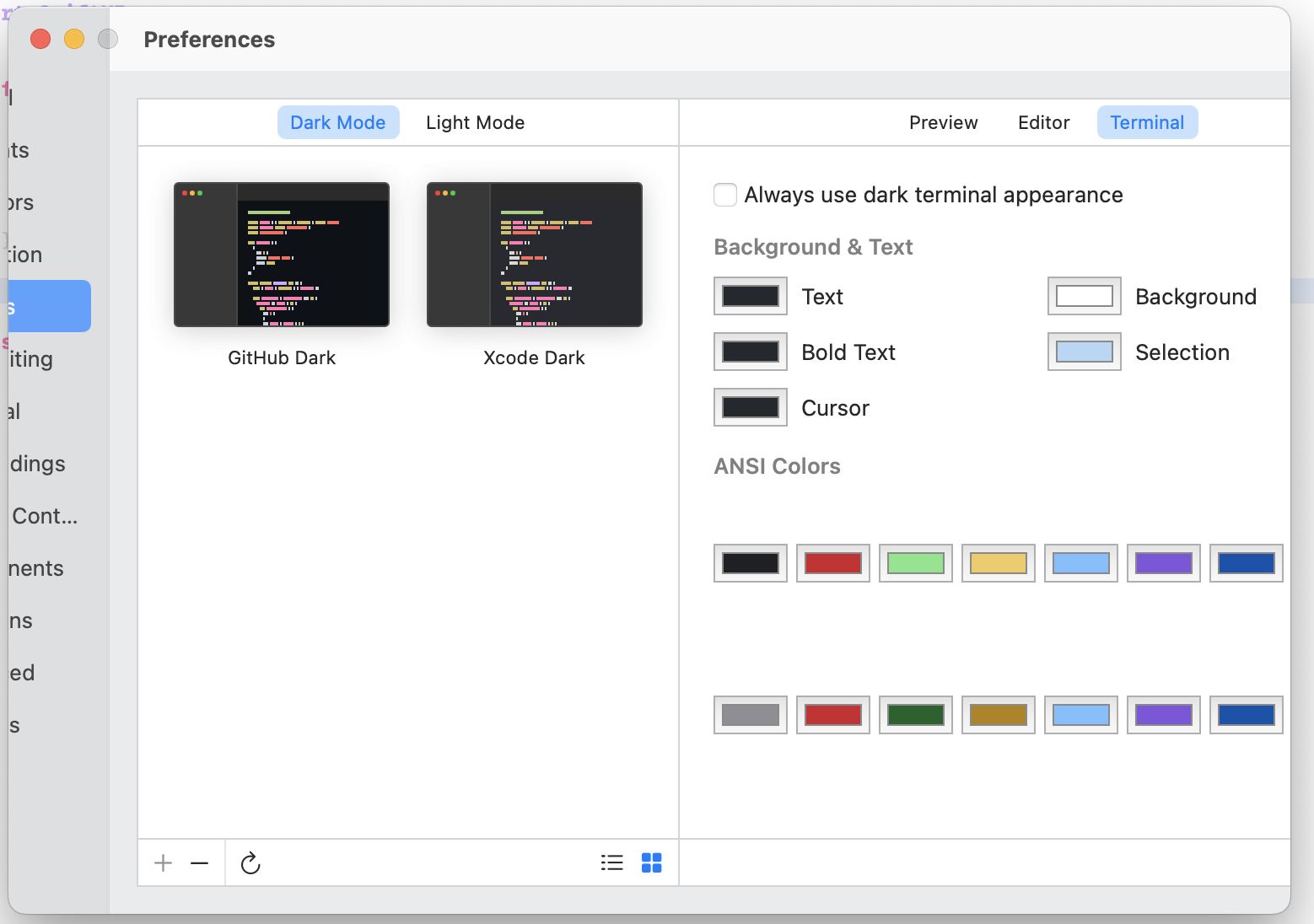The image size is (1314, 924).
Task: Open the gray bright ANSI color swatch
Action: (x=750, y=714)
